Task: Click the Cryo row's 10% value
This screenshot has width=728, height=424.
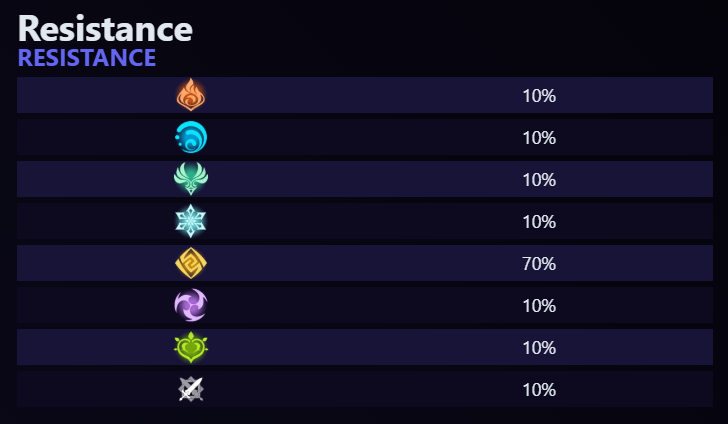Action: [x=538, y=222]
